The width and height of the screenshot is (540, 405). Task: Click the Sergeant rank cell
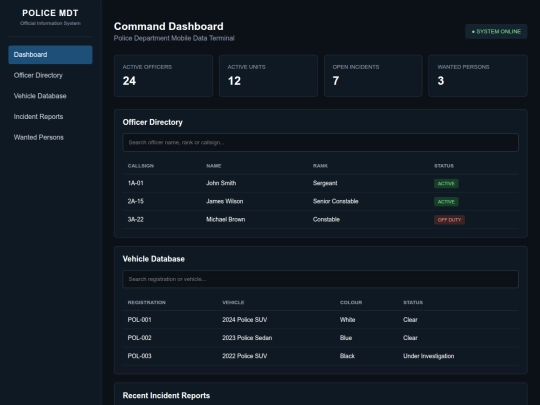click(325, 183)
